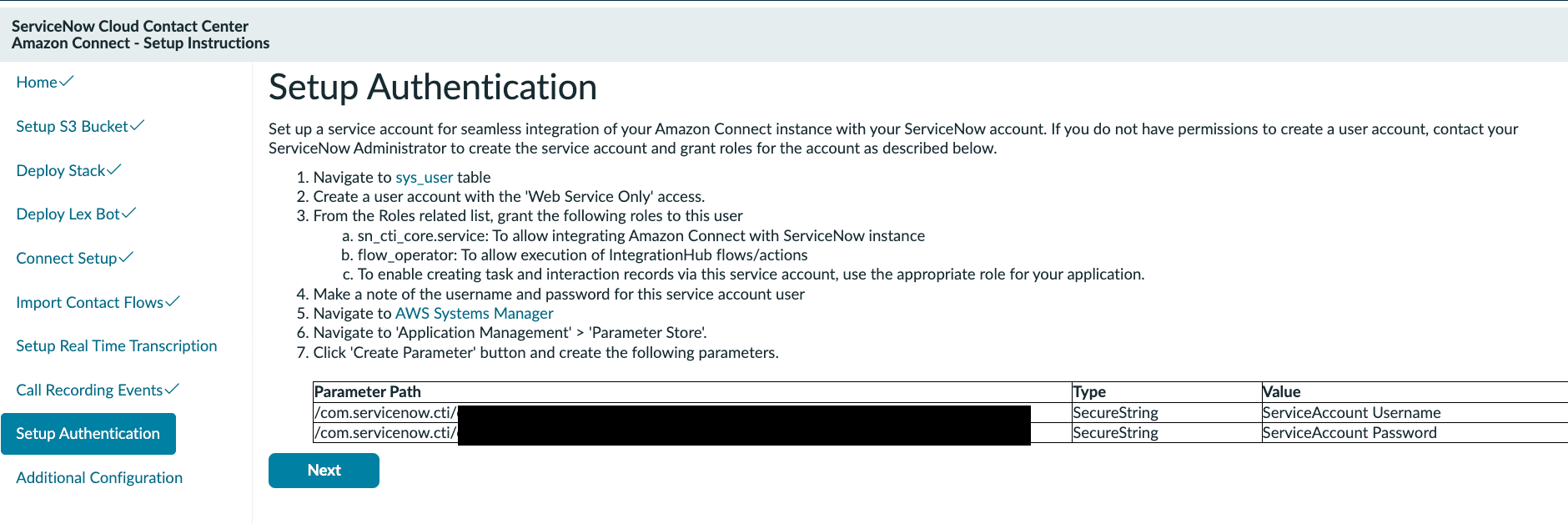Click the checkmark beside Setup S3 Bucket
This screenshot has height=524, width=1568.
click(138, 125)
